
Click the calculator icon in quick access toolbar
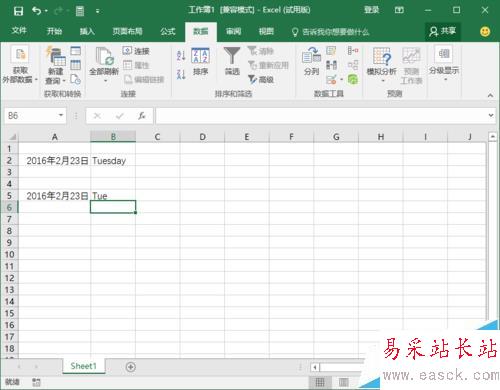(x=80, y=11)
